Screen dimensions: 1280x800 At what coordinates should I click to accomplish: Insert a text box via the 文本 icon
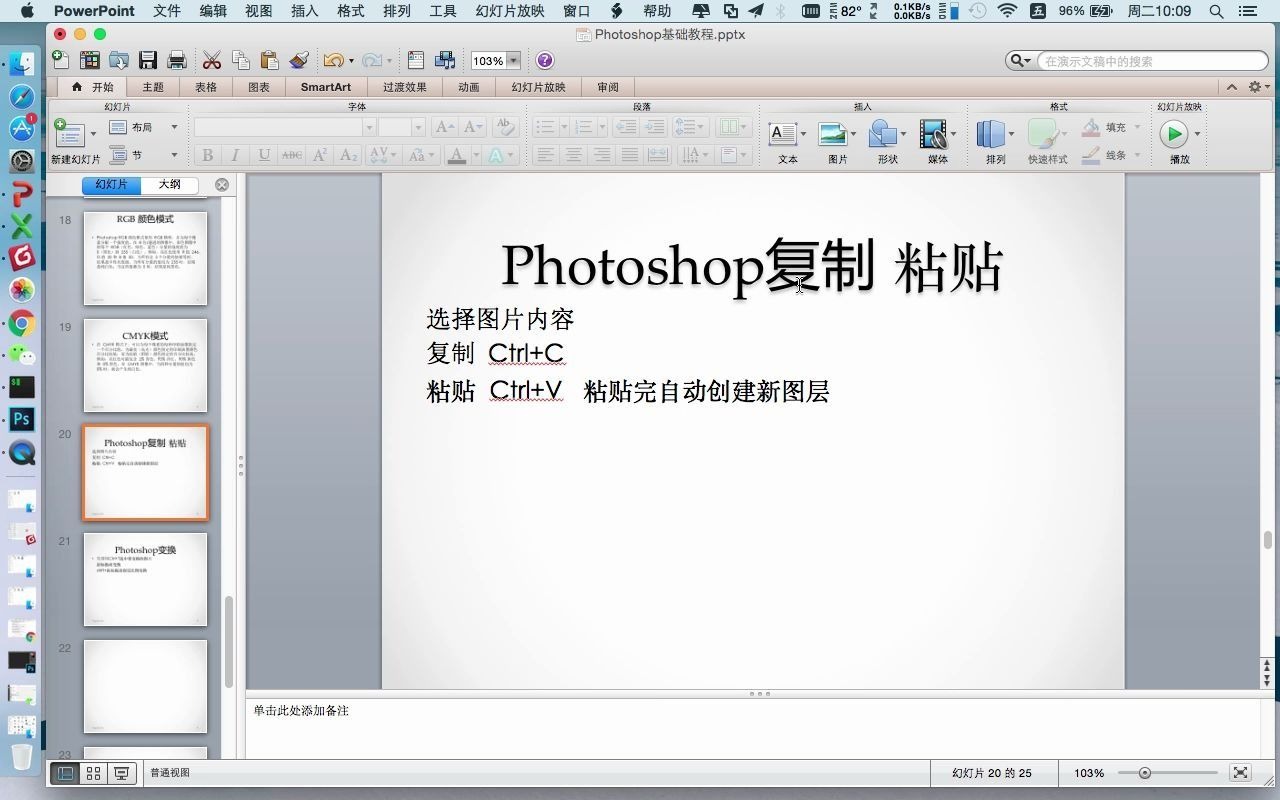tap(783, 133)
